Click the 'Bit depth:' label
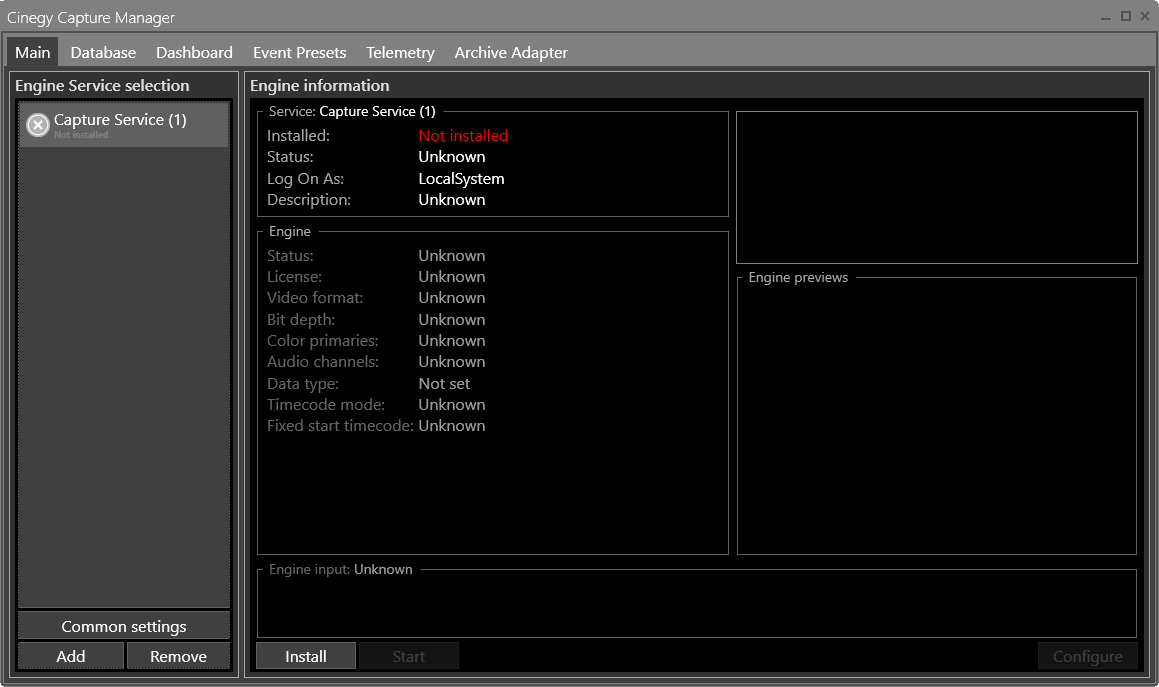The height and width of the screenshot is (687, 1159). (301, 319)
